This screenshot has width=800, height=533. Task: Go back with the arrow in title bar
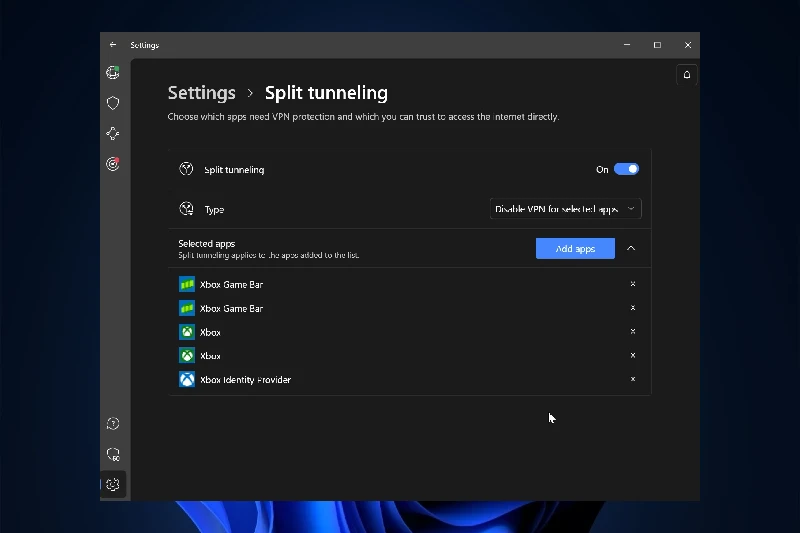[113, 45]
